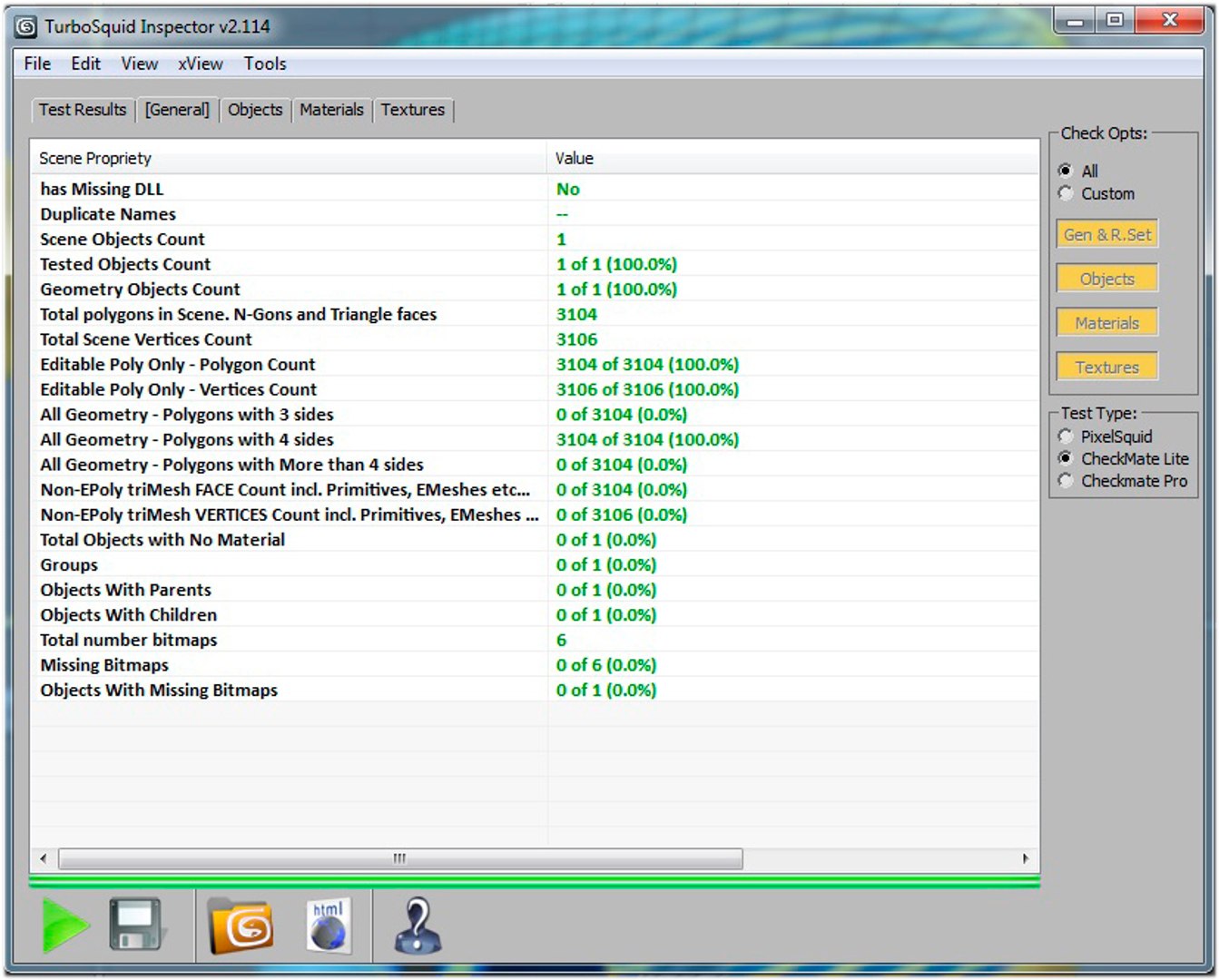Click the TurboSquid Inspector title bar logo
1219x980 pixels.
[x=26, y=27]
